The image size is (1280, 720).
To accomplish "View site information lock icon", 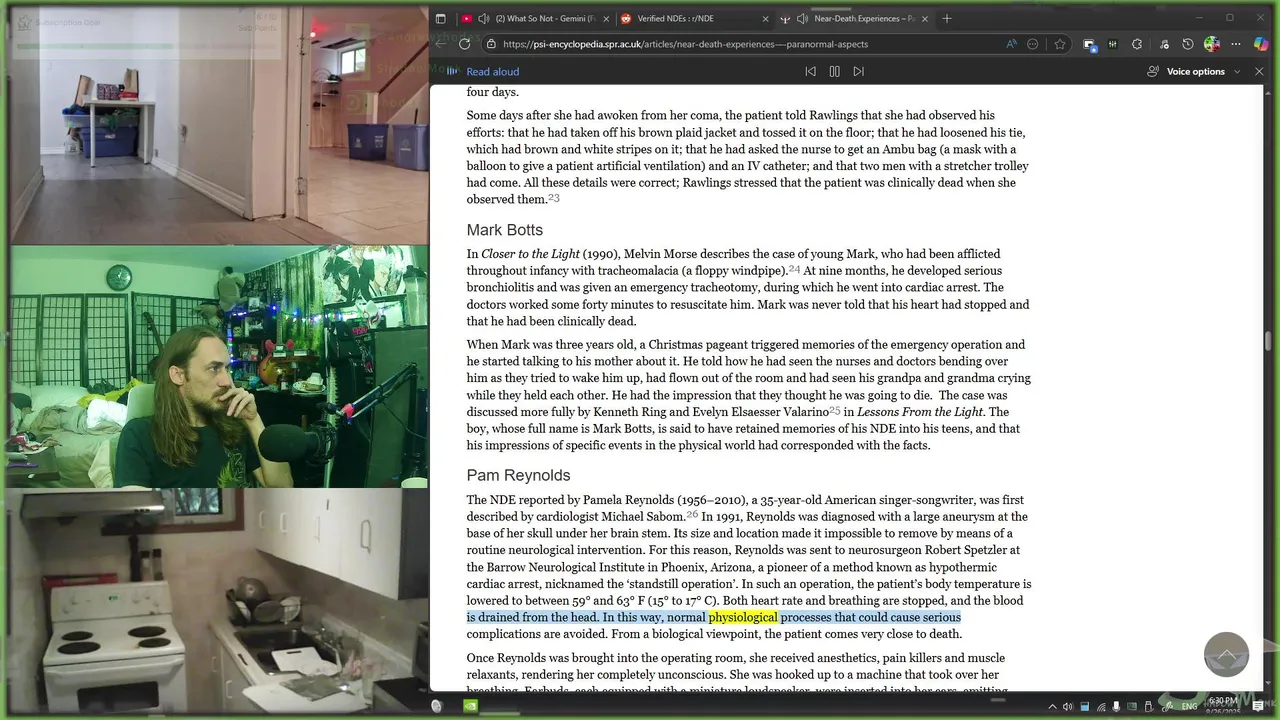I will point(491,44).
